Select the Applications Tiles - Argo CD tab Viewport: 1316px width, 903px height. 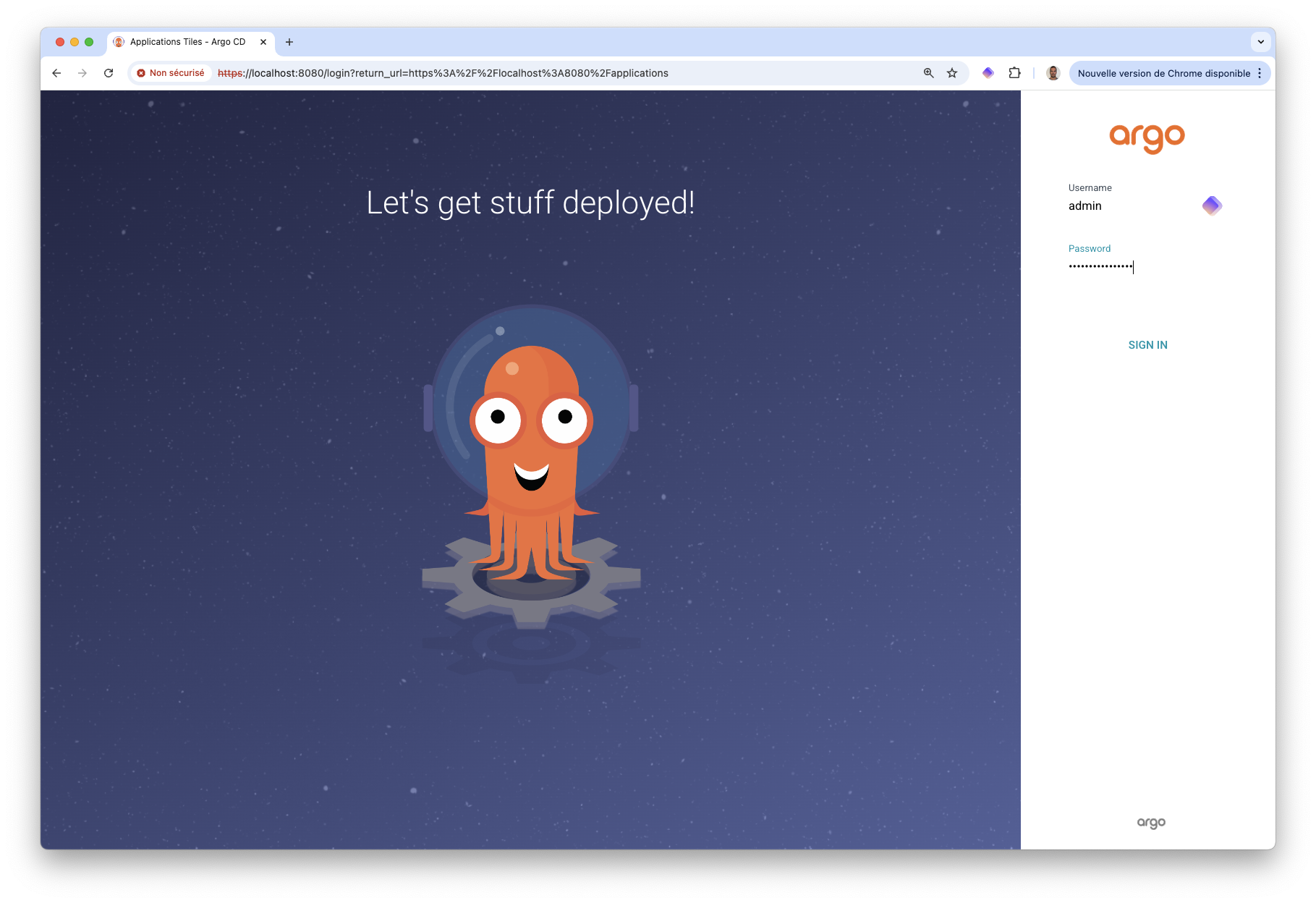click(187, 42)
